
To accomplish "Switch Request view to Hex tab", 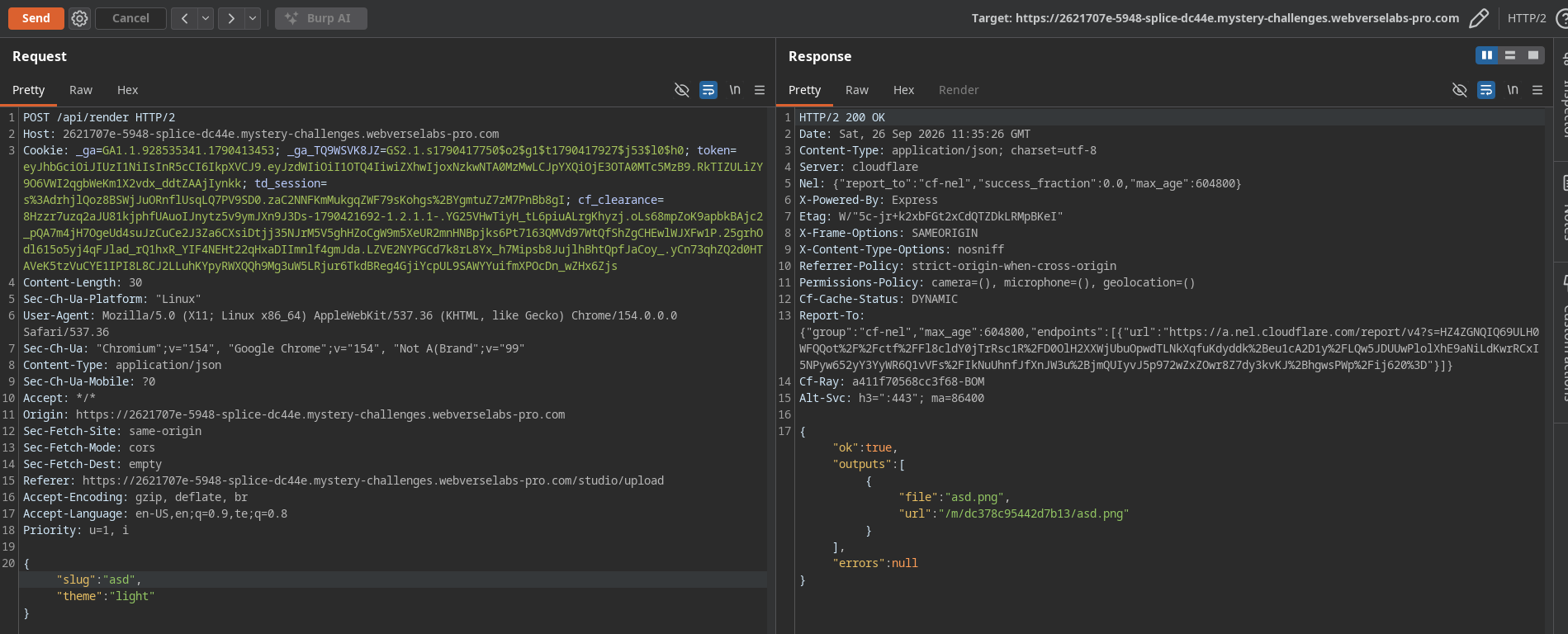I will (x=127, y=90).
